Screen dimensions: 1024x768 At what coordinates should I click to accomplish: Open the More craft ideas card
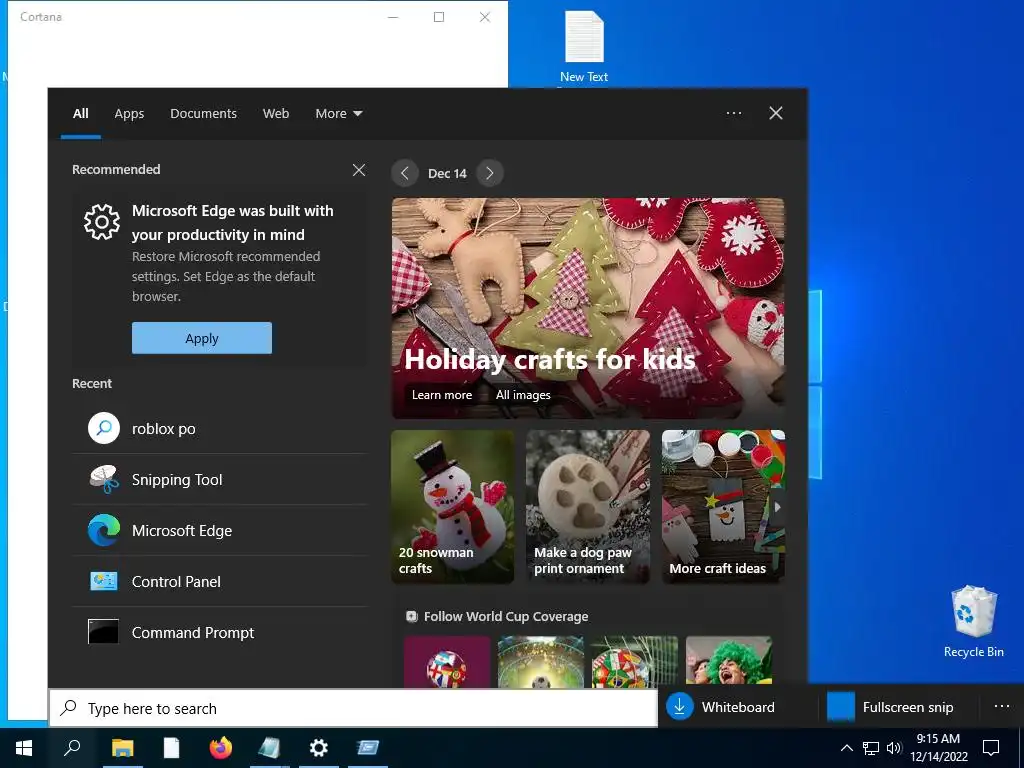point(723,507)
